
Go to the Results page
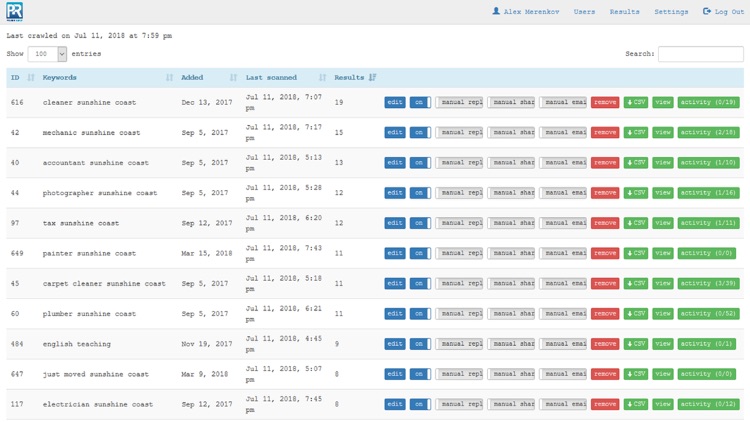coord(624,11)
